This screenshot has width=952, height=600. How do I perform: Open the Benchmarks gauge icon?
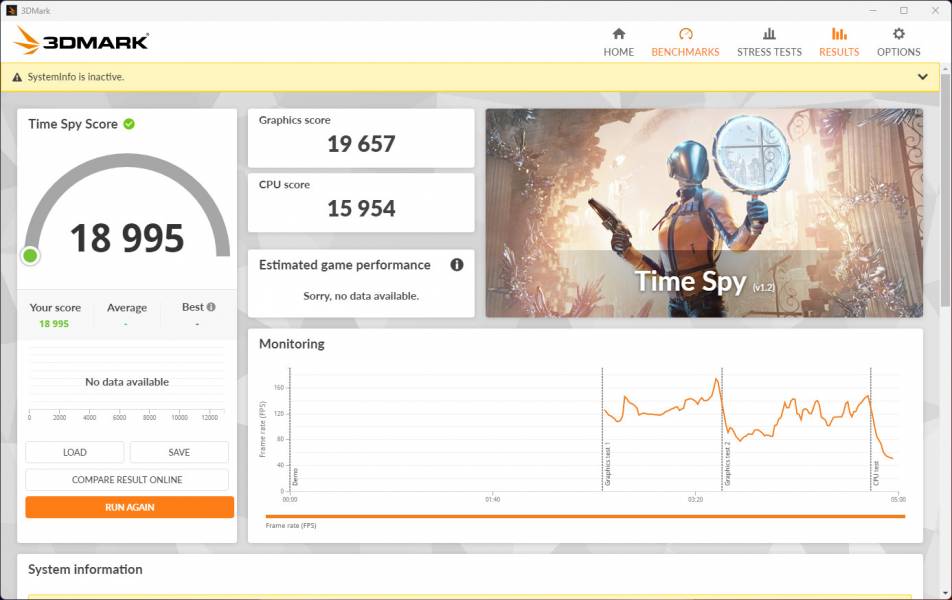point(685,34)
